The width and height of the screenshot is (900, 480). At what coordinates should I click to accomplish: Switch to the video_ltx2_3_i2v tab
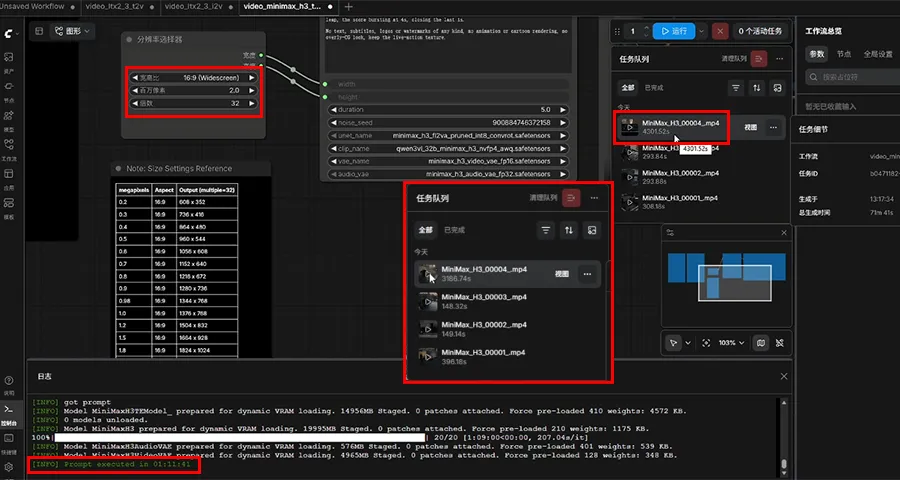point(199,7)
